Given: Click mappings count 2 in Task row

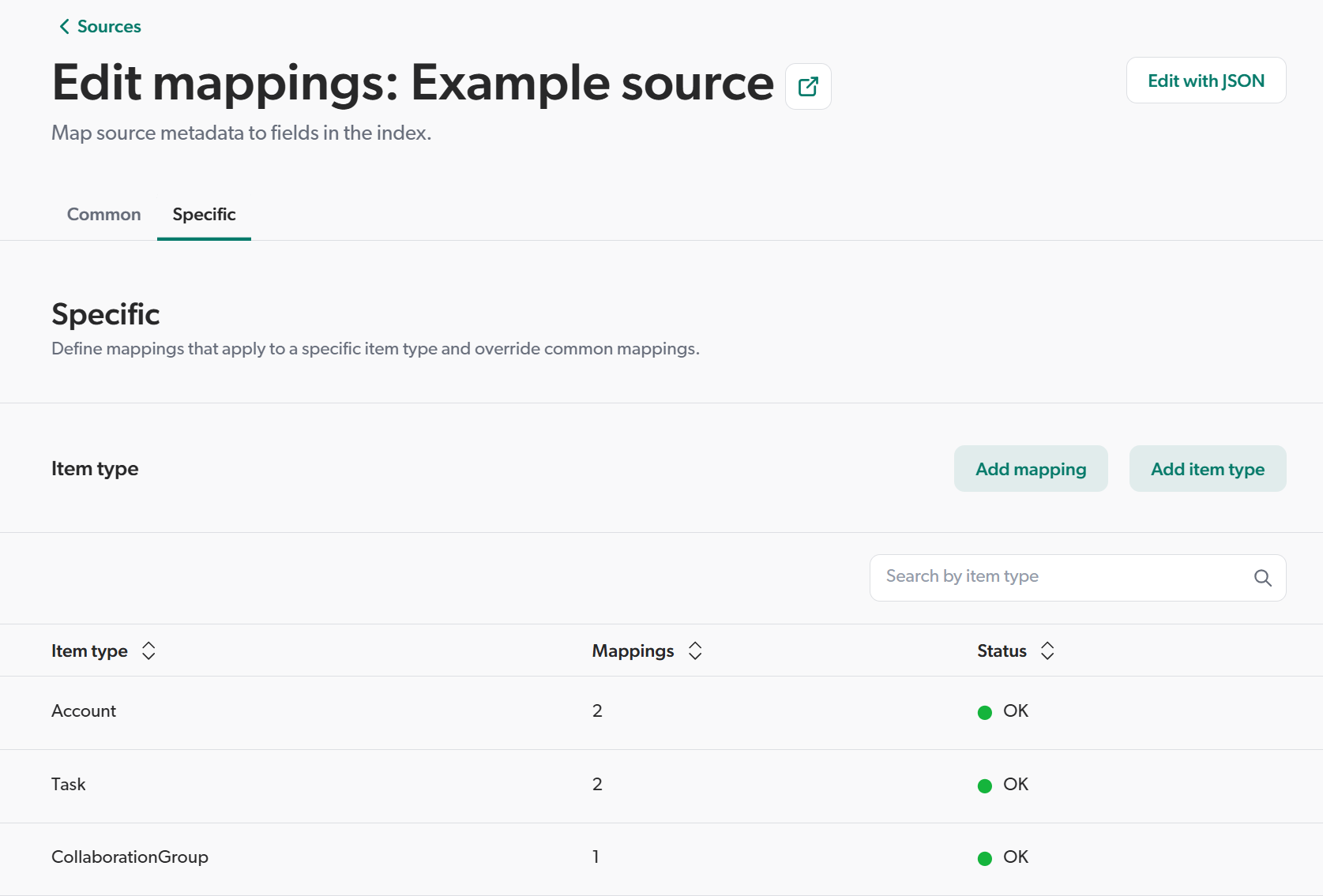Looking at the screenshot, I should (597, 785).
